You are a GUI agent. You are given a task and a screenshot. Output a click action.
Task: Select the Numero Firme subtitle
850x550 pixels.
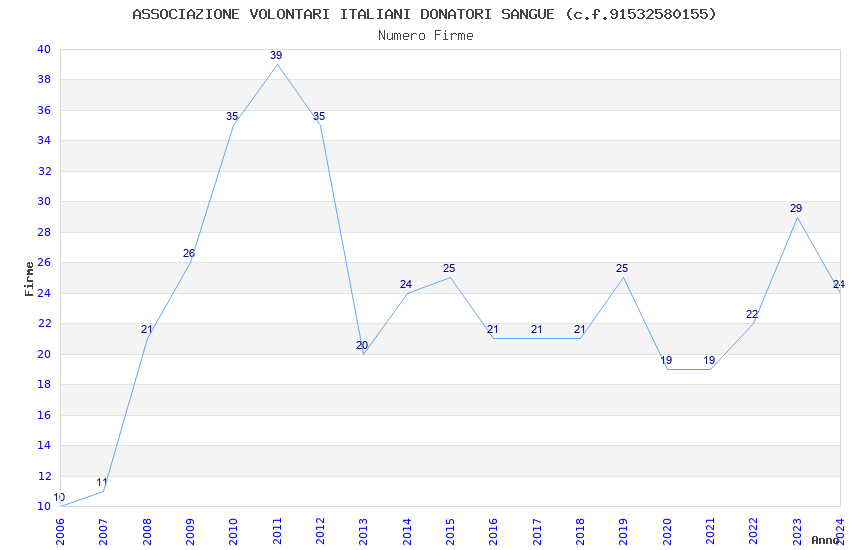click(x=426, y=35)
